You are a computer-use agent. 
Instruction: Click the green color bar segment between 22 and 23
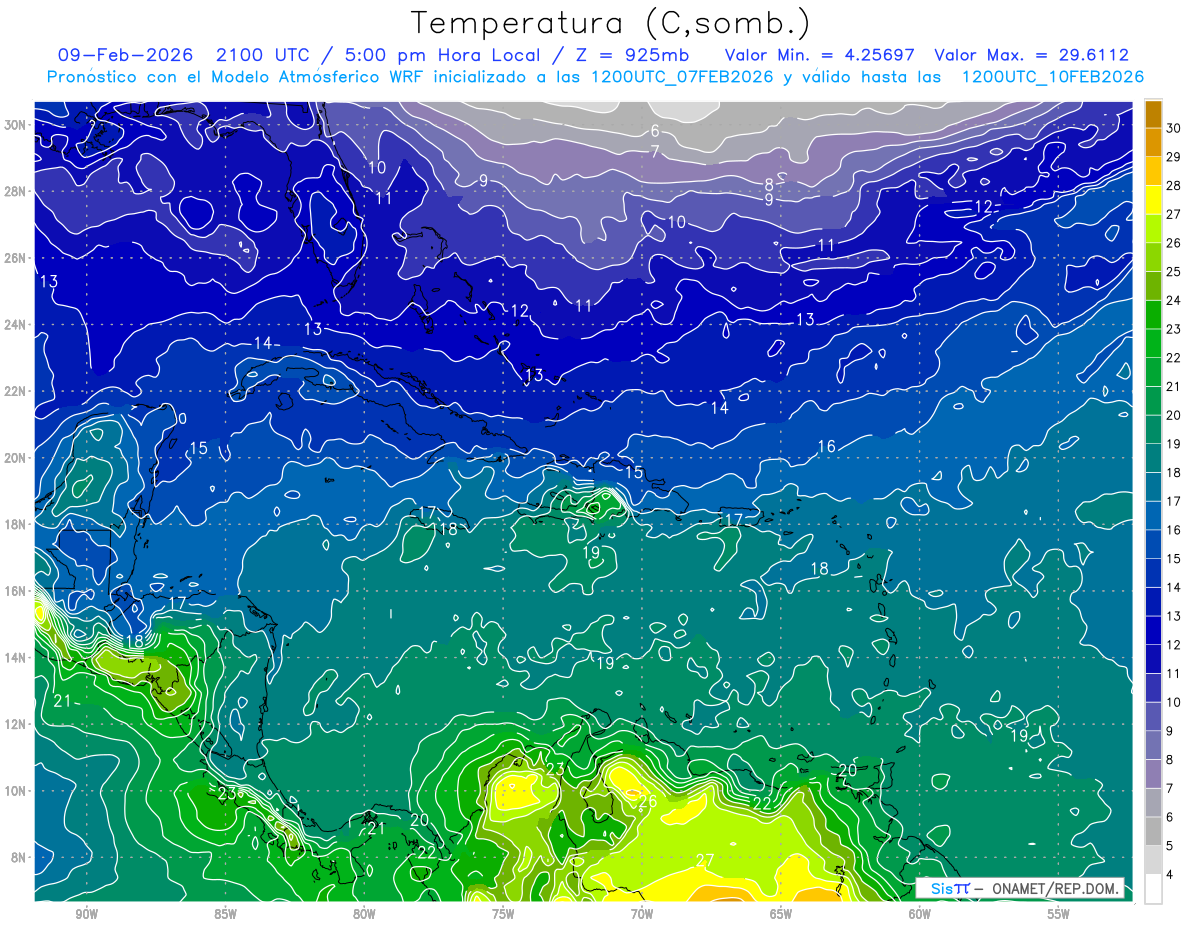pyautogui.click(x=1153, y=343)
